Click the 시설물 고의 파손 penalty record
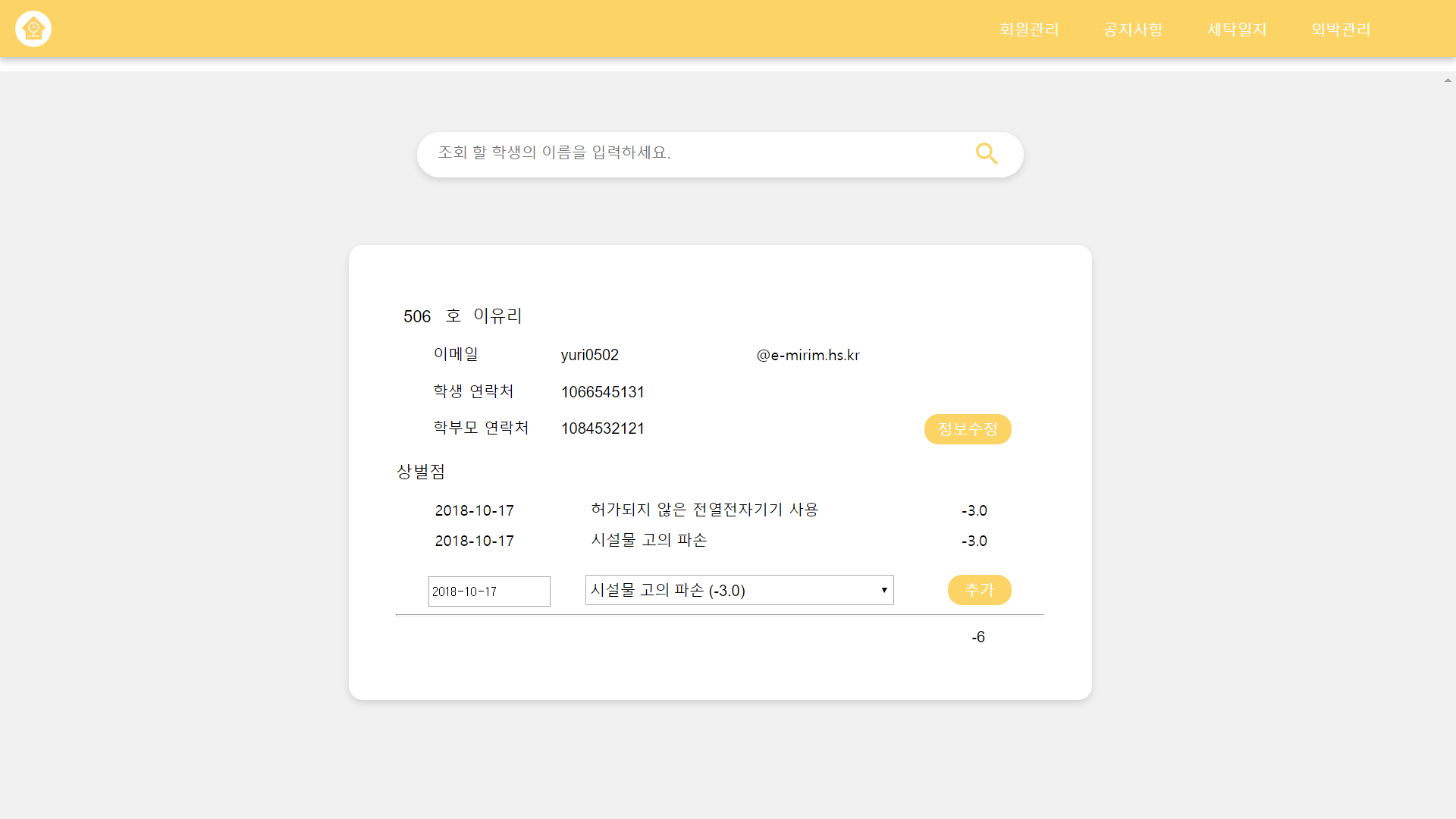 649,540
